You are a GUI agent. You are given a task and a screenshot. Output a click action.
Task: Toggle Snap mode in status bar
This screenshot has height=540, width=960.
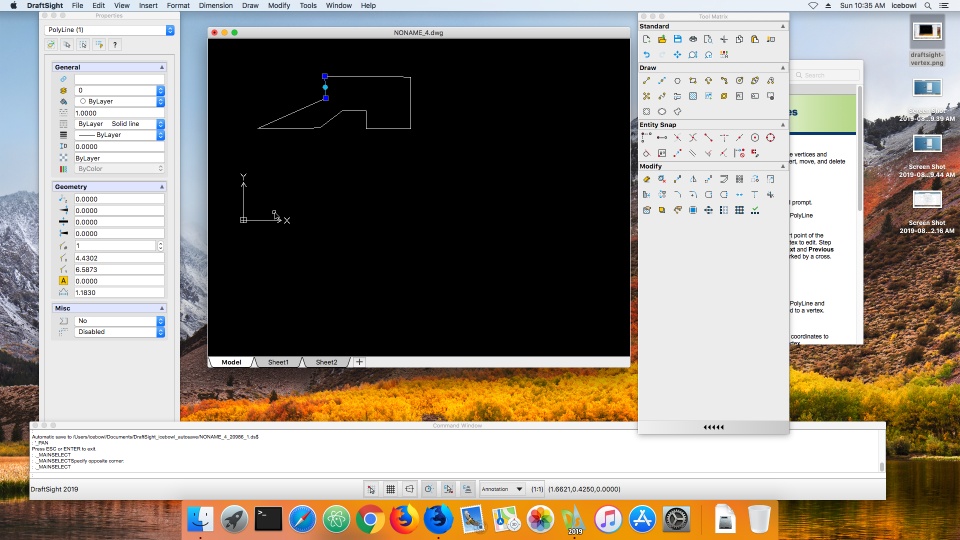point(371,489)
